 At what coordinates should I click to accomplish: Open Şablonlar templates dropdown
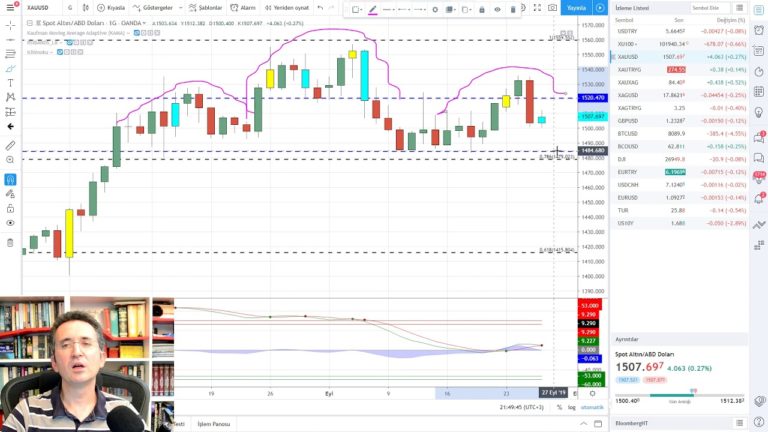(207, 7)
